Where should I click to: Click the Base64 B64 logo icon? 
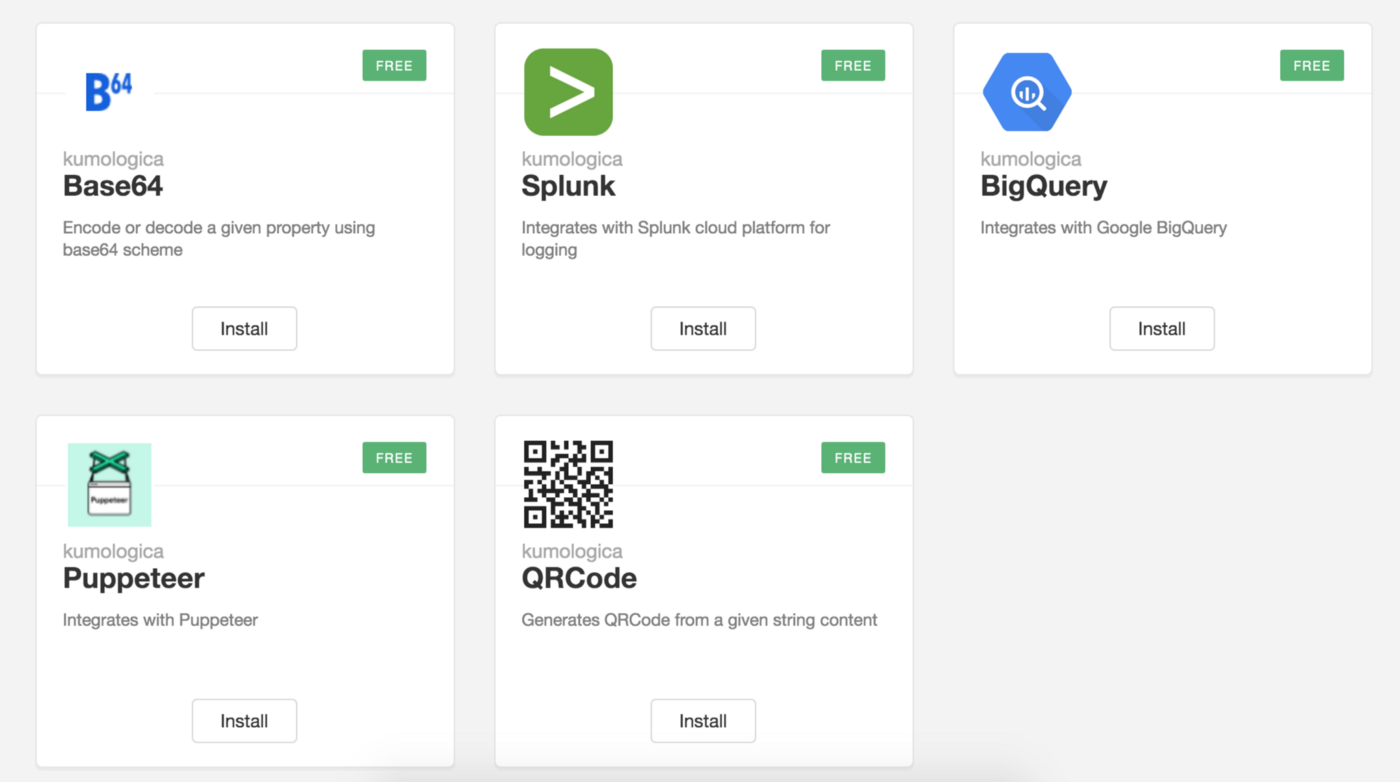110,92
